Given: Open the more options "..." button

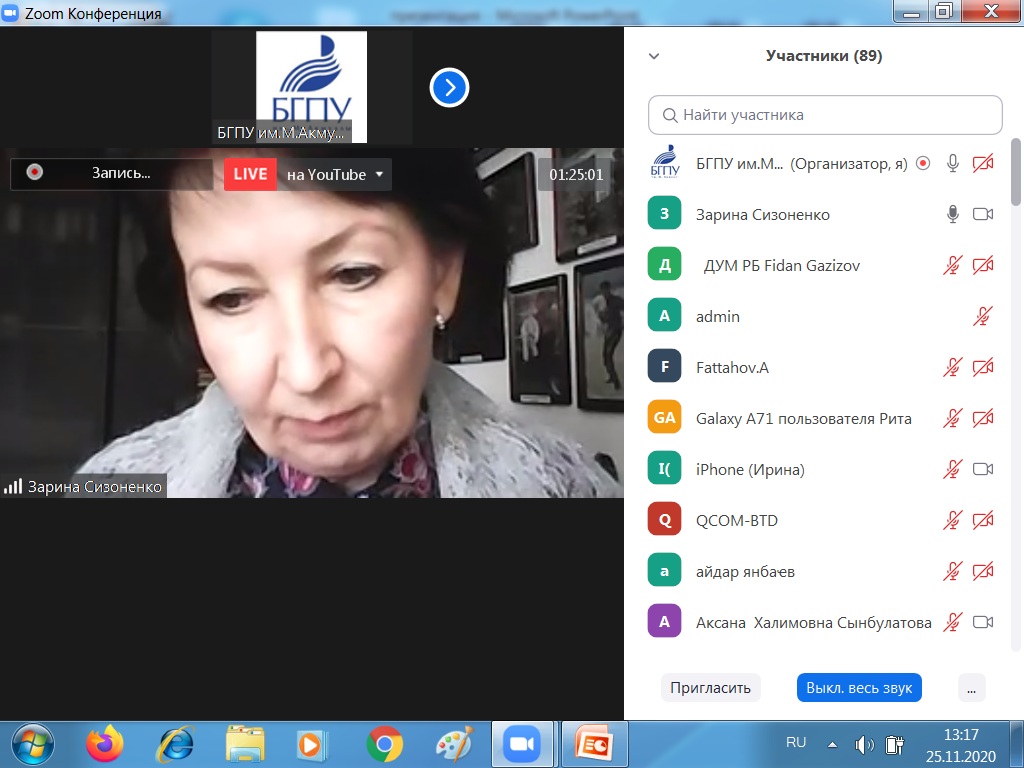Looking at the screenshot, I should [971, 688].
